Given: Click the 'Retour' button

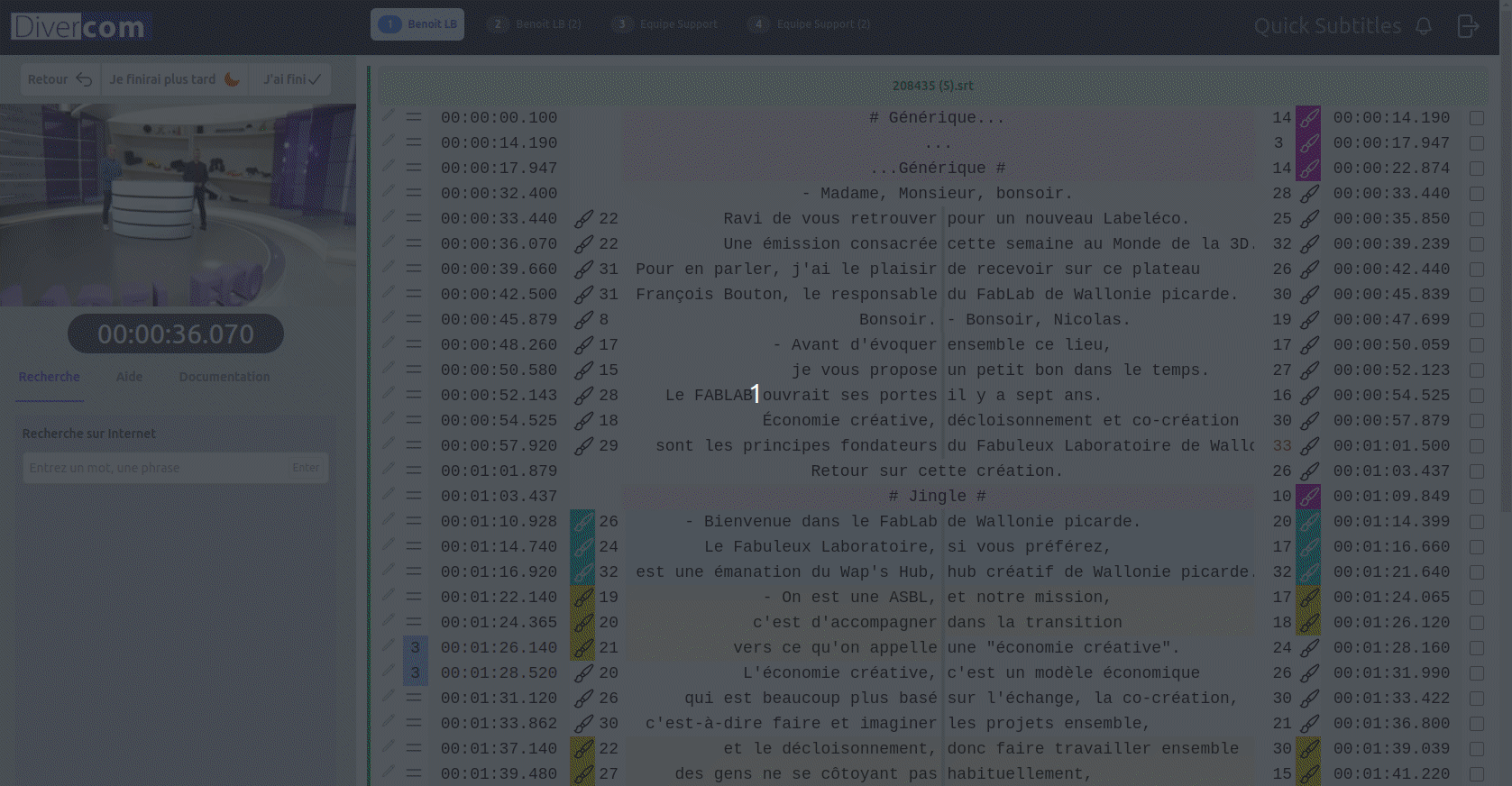Looking at the screenshot, I should (x=60, y=79).
